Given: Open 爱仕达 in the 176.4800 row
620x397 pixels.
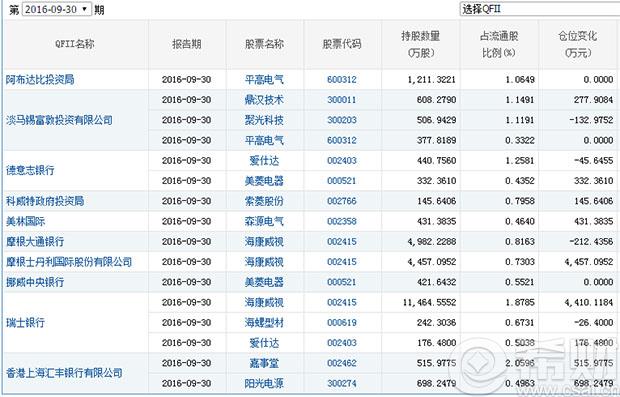Looking at the screenshot, I should tap(264, 342).
